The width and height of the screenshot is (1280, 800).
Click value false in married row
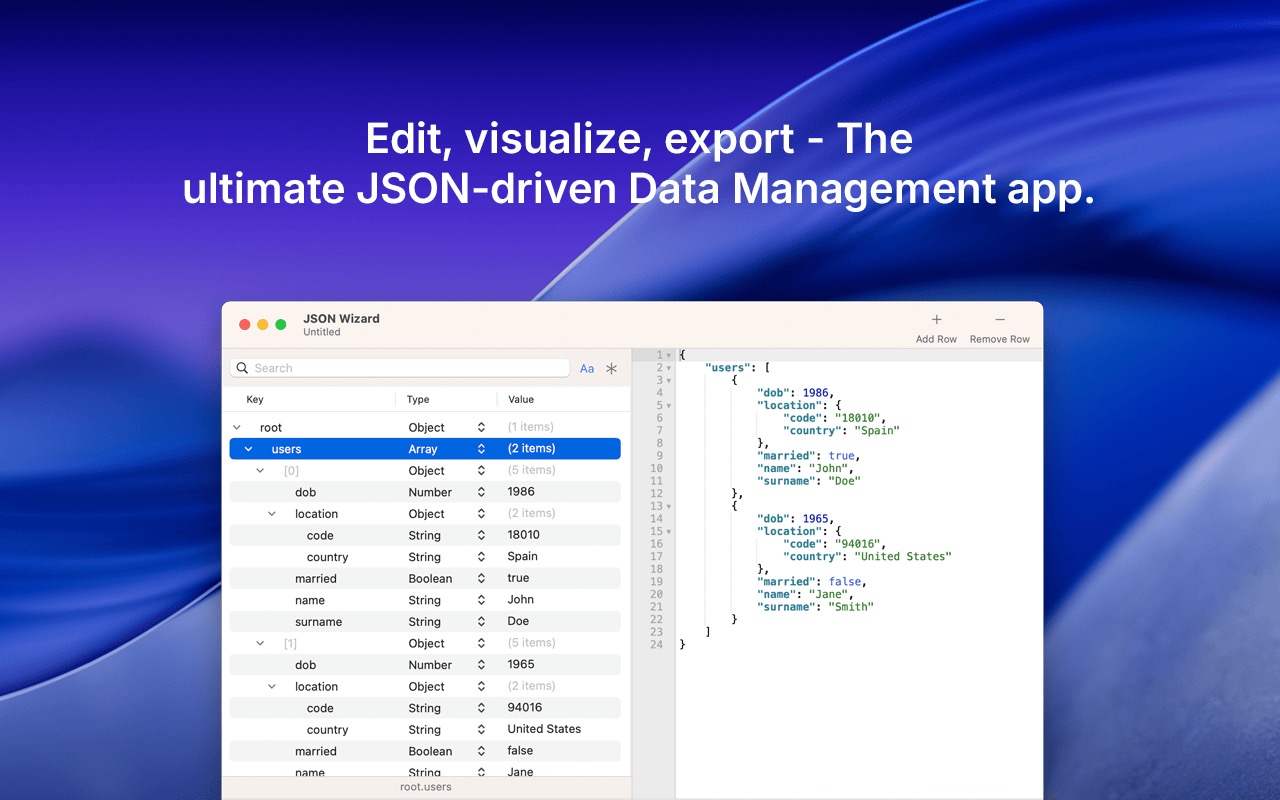(x=520, y=751)
